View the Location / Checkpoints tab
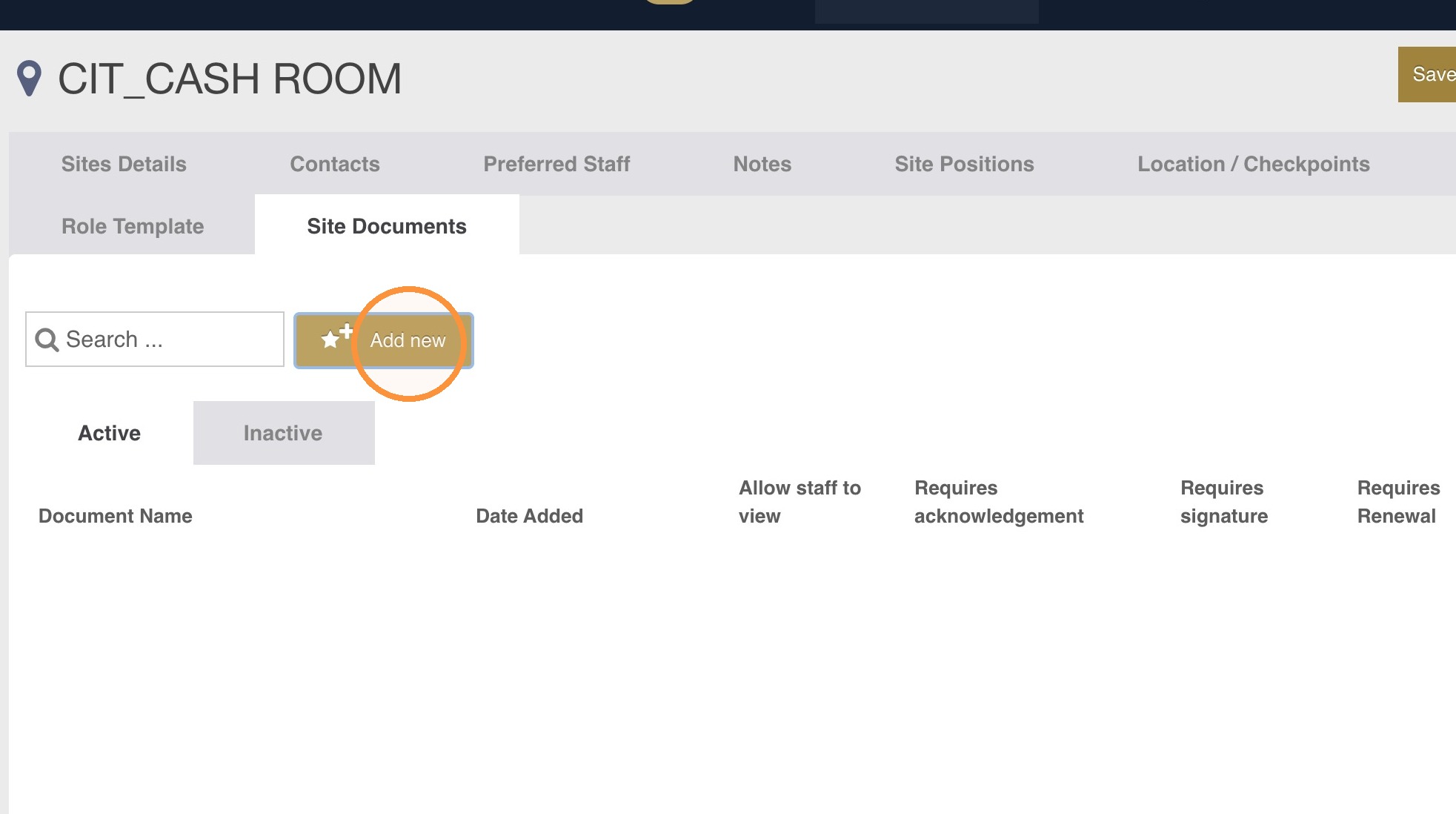This screenshot has width=1456, height=814. (1254, 164)
